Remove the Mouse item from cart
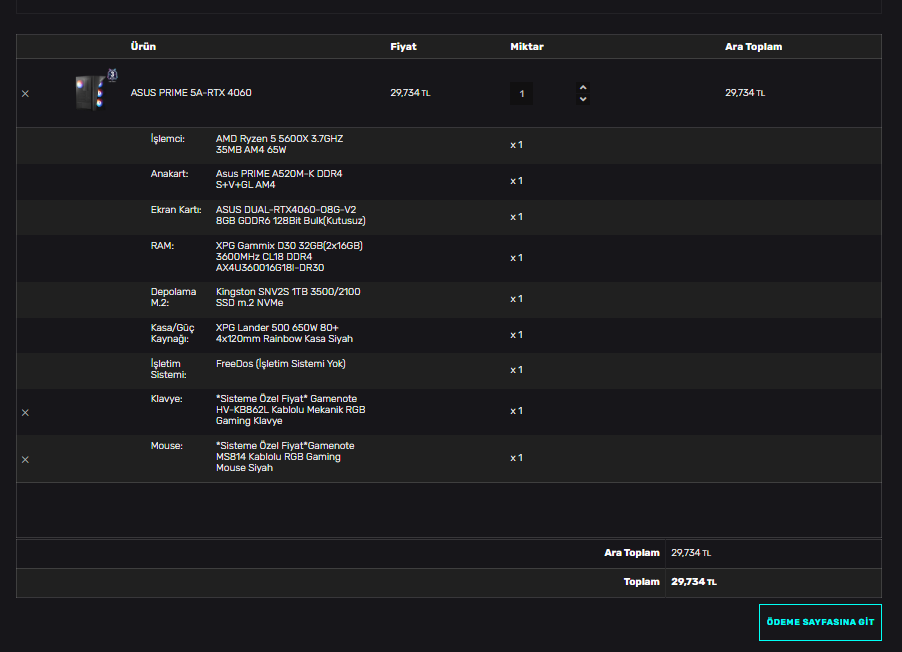902x652 pixels. [x=25, y=460]
